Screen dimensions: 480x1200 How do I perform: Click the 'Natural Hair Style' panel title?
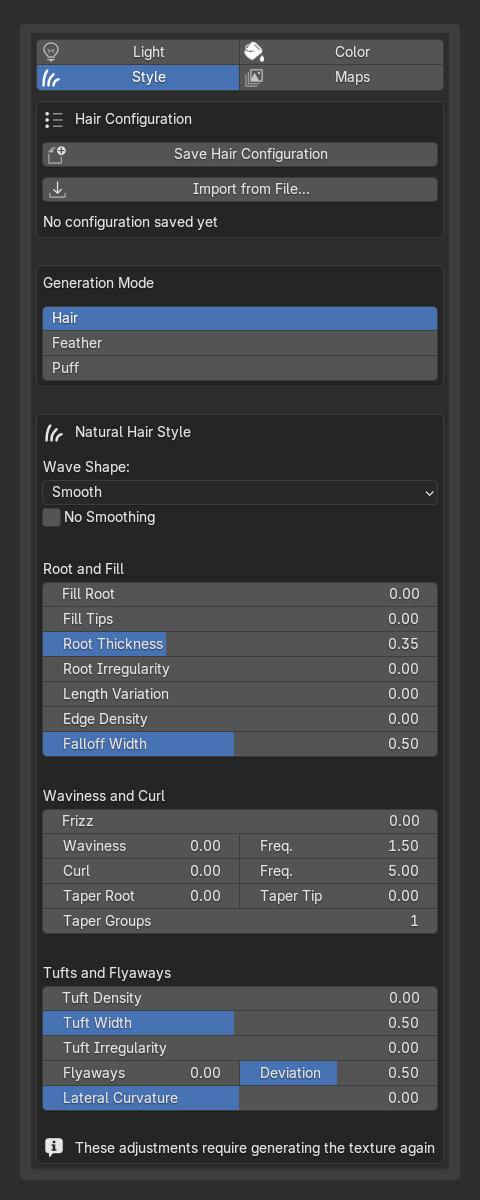pyautogui.click(x=133, y=433)
